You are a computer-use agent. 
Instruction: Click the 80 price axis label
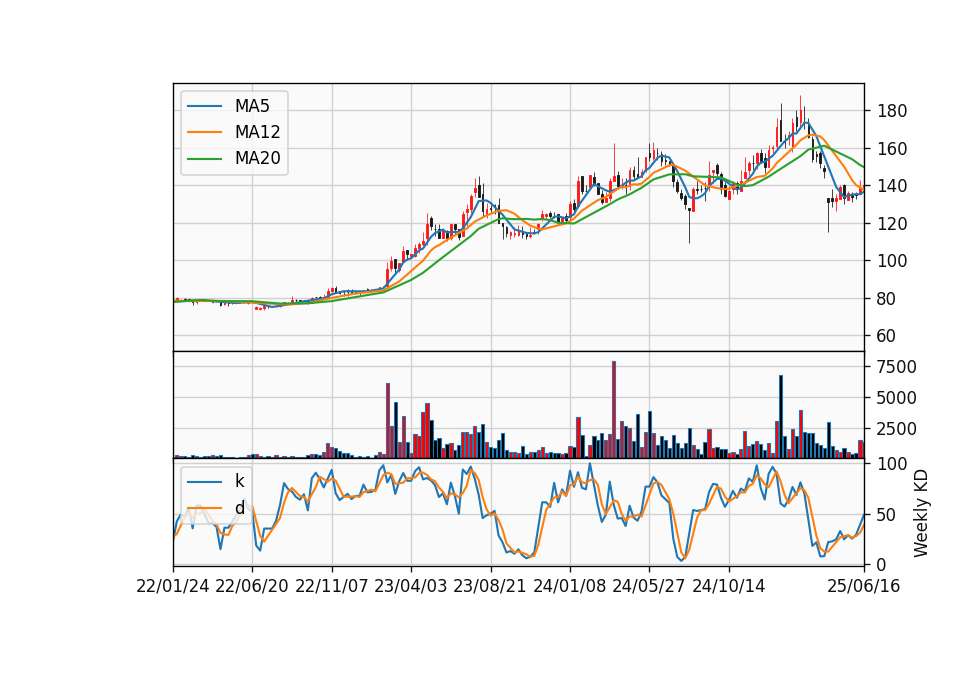[x=887, y=299]
